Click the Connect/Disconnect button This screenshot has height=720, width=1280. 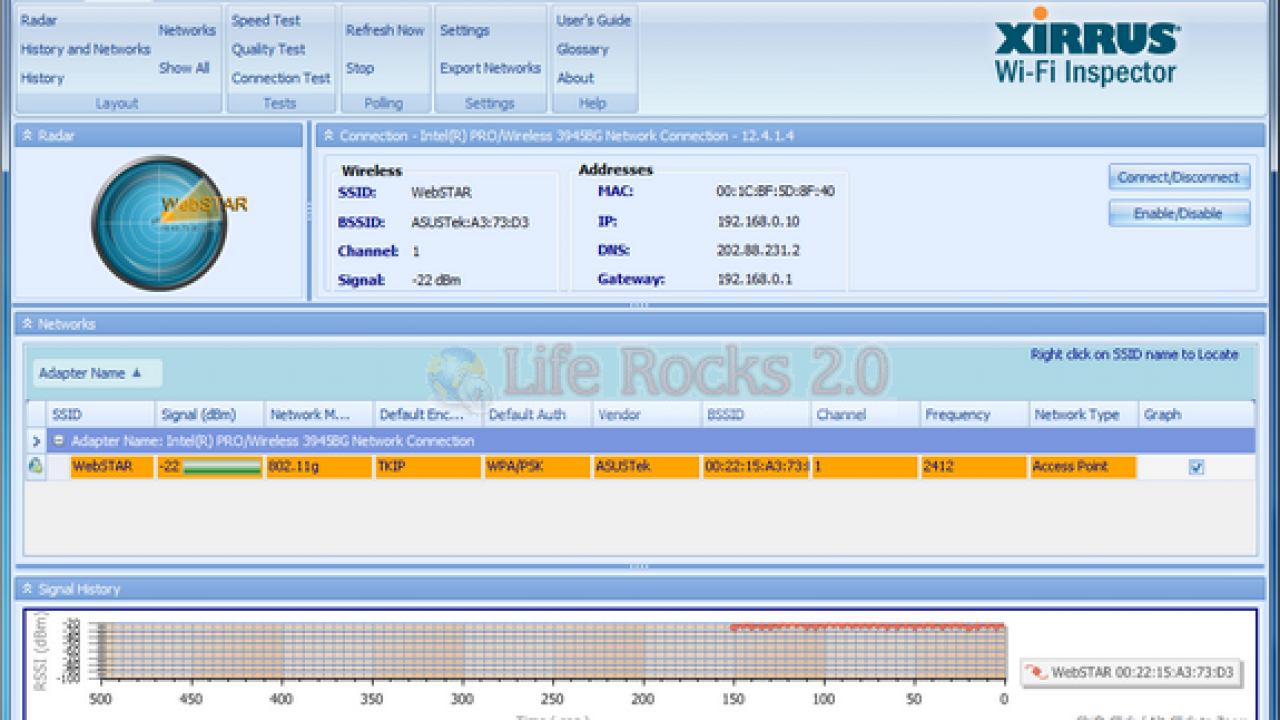pos(1179,177)
